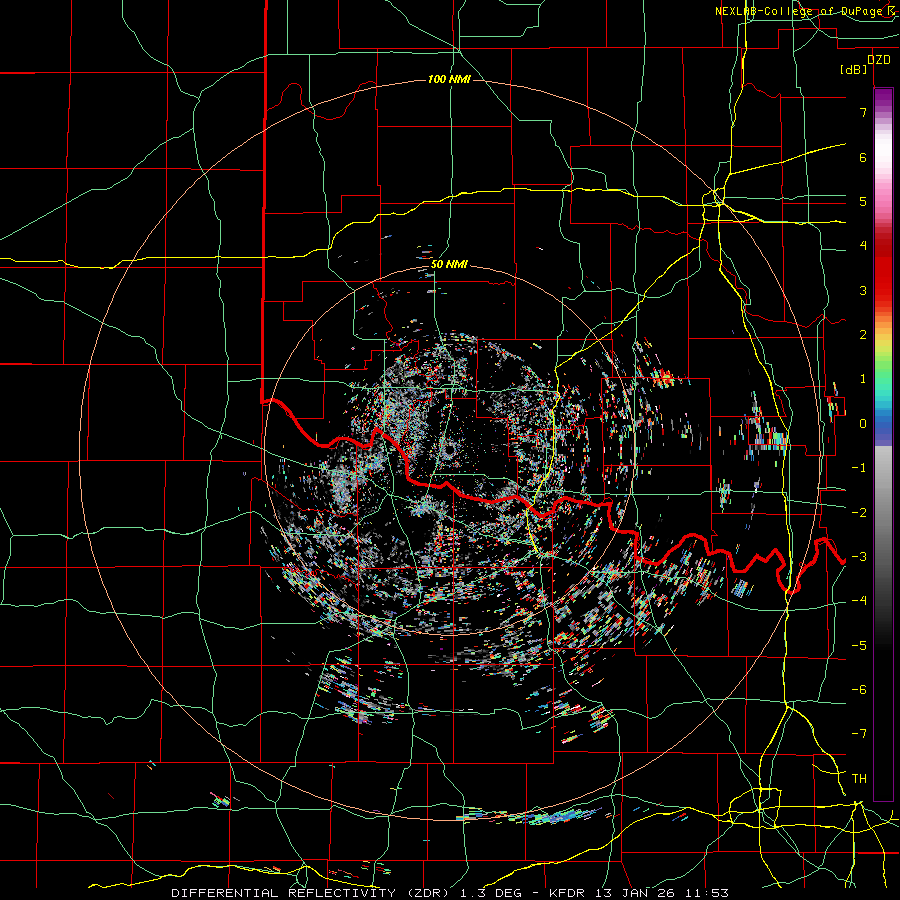This screenshot has height=900, width=900.
Task: Click the "DIFFERENTIAL REFLECTIVITY (ZDR)" caption text
Action: click(x=310, y=893)
